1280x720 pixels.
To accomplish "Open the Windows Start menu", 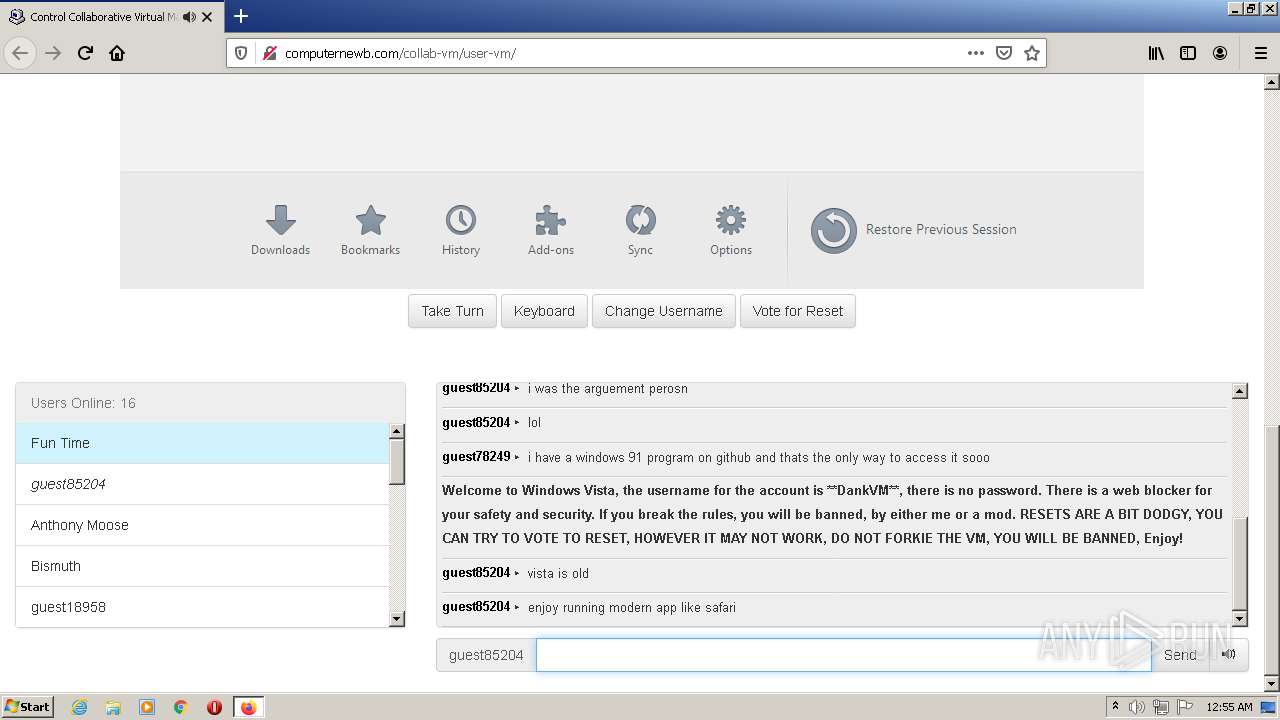I will tap(28, 707).
